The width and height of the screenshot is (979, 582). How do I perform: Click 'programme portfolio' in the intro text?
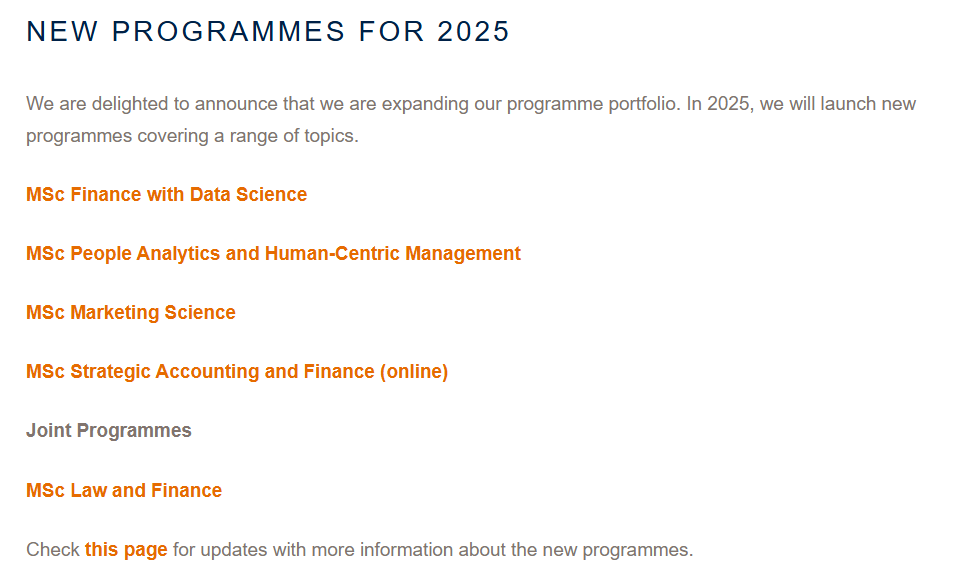pyautogui.click(x=592, y=104)
